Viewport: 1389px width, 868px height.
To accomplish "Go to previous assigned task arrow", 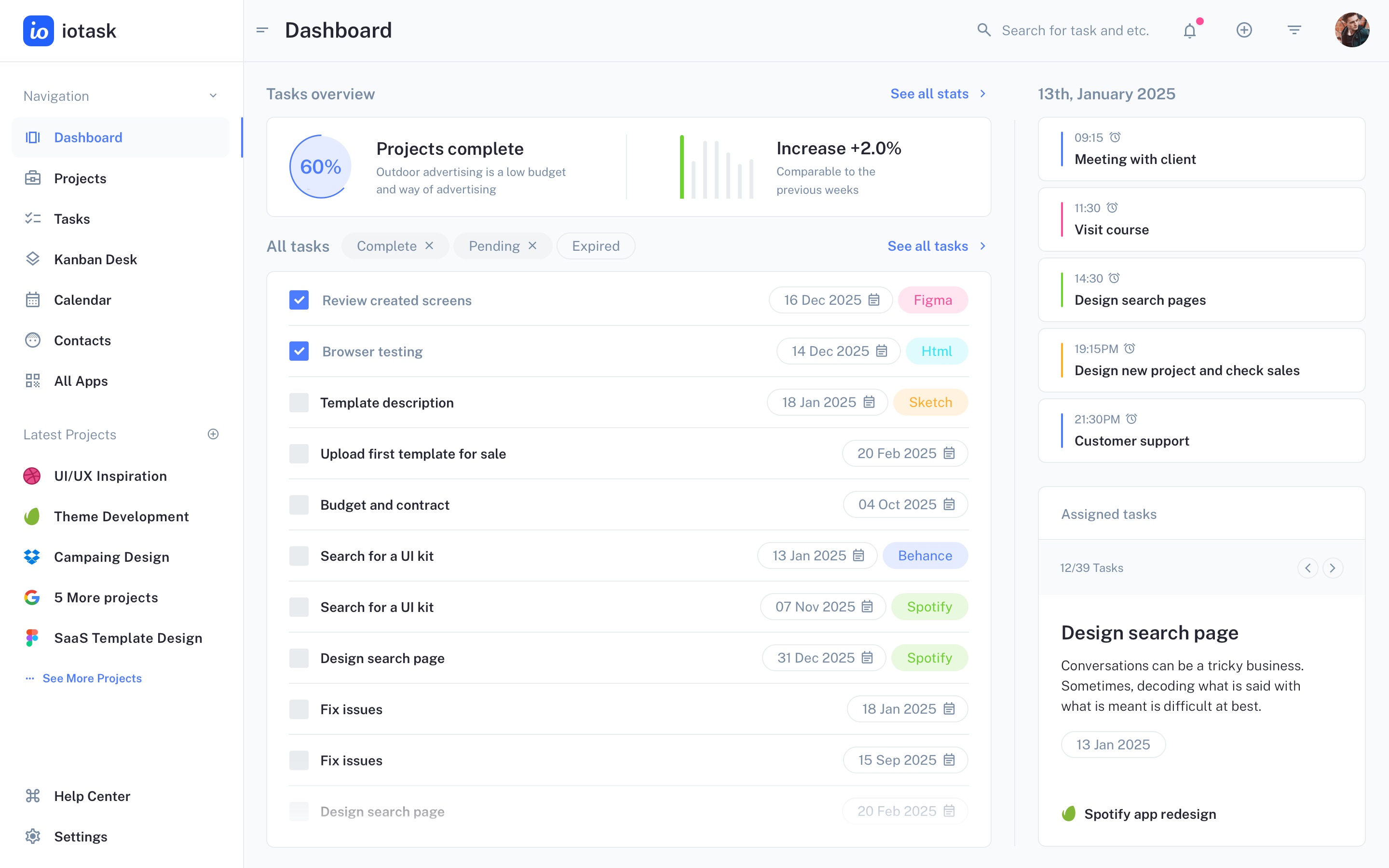I will (1307, 568).
